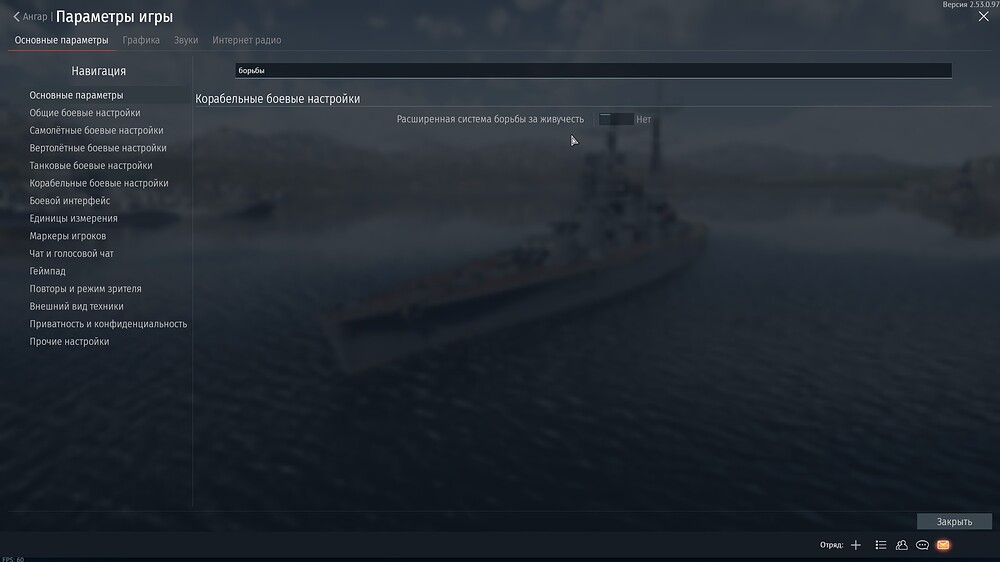Open the contacts friends icon
The height and width of the screenshot is (562, 1000).
[902, 545]
